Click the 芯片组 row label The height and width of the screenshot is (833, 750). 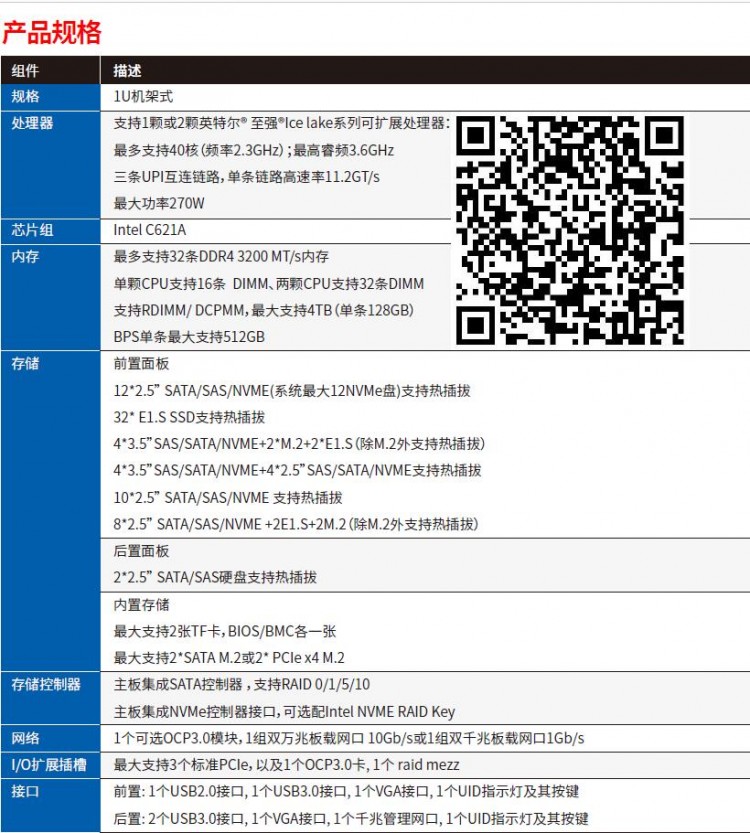32,230
